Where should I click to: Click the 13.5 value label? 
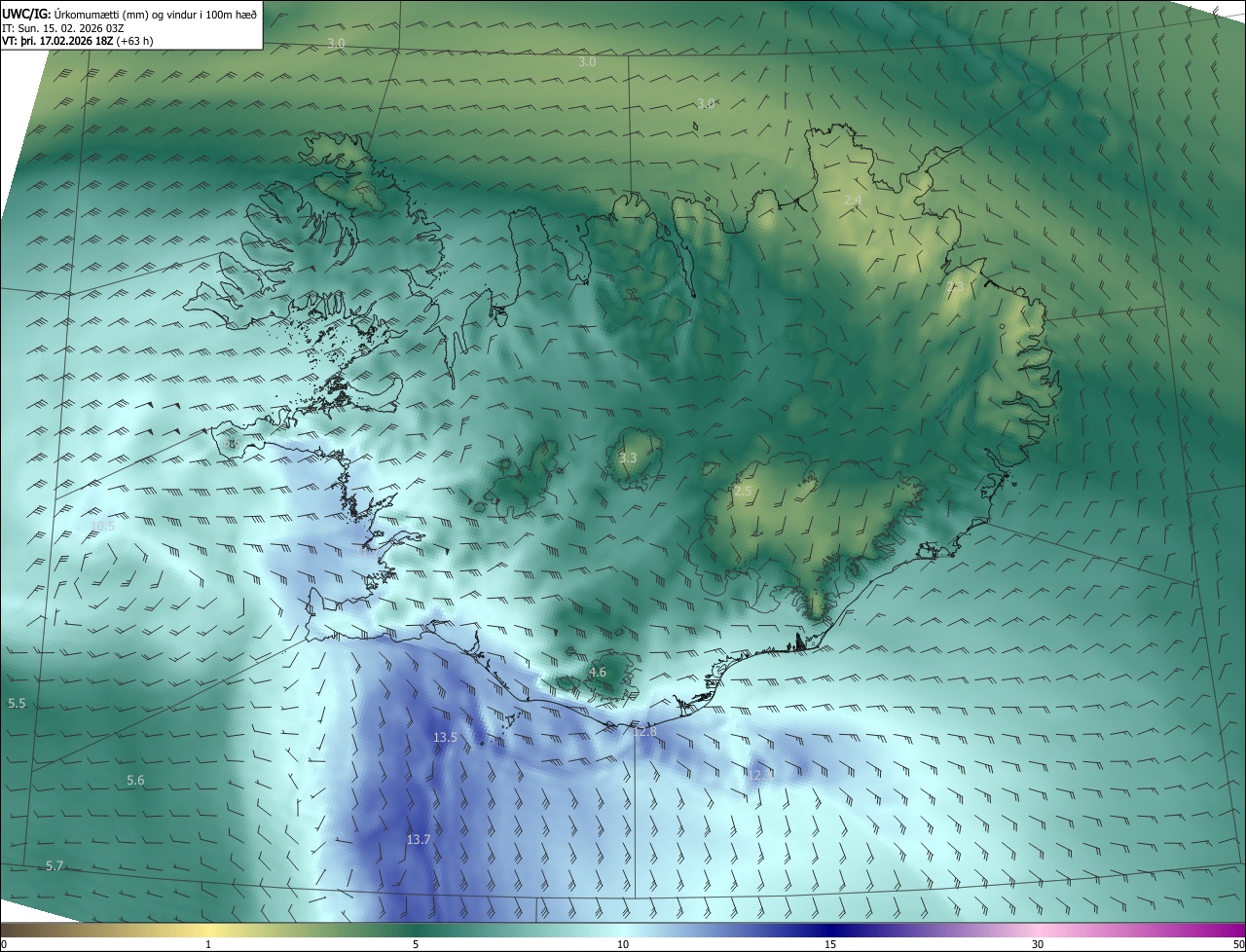445,738
